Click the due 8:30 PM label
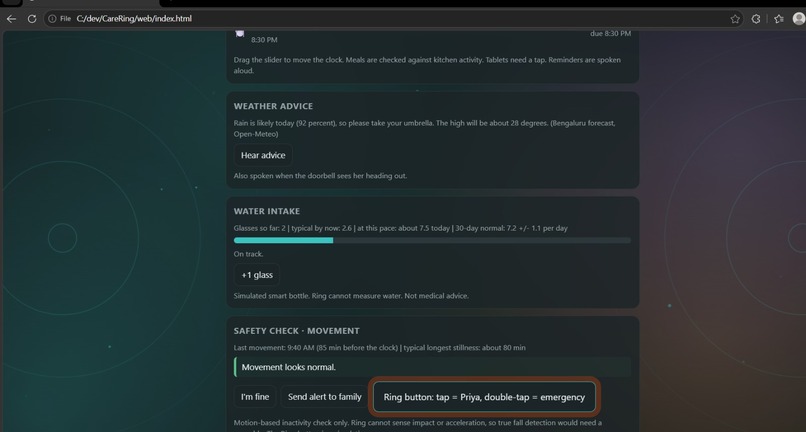Viewport: 806px width, 432px height. point(611,34)
